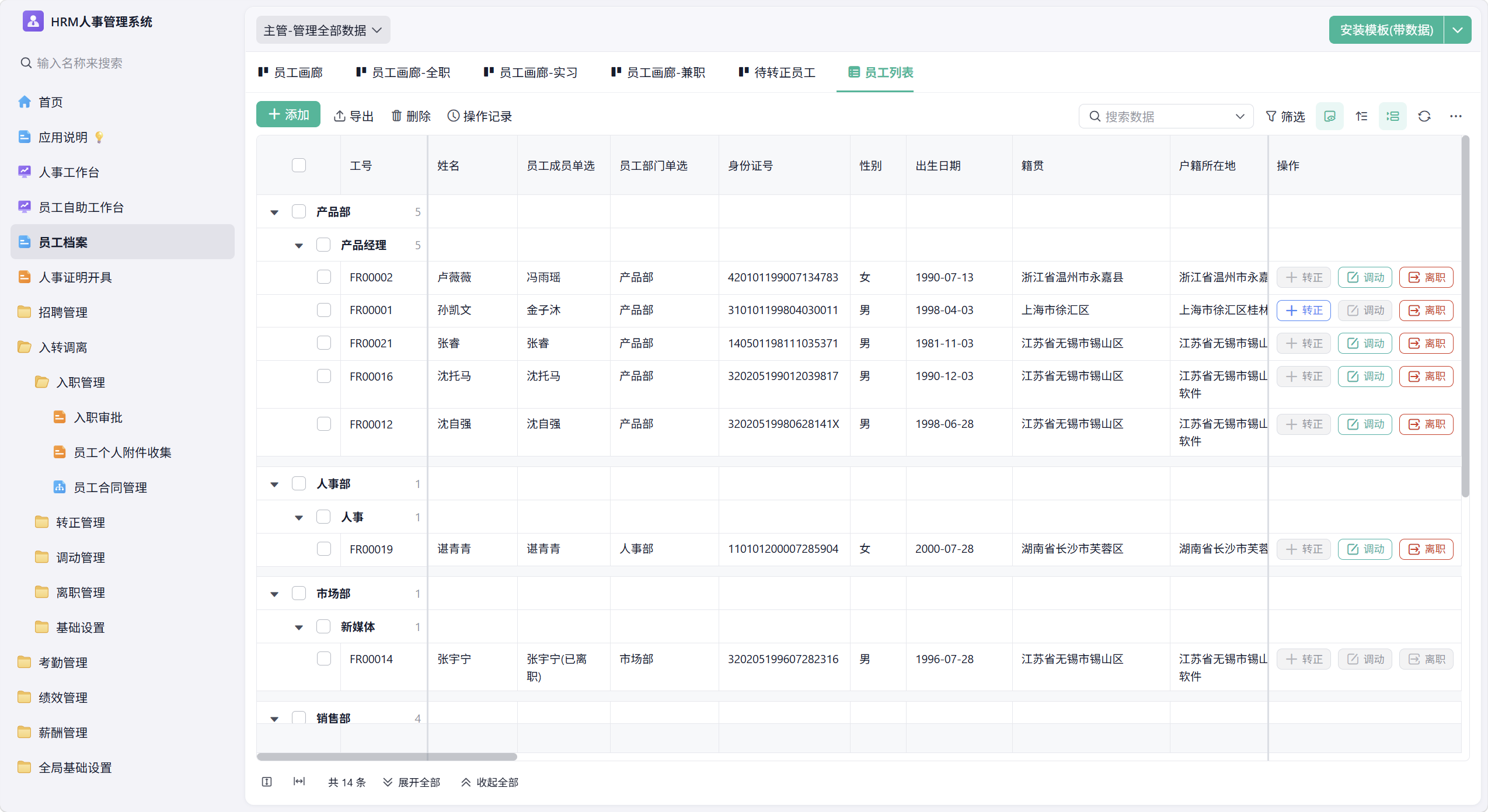The image size is (1488, 812).
Task: Collapse the 产品部 group
Action: coord(274,212)
